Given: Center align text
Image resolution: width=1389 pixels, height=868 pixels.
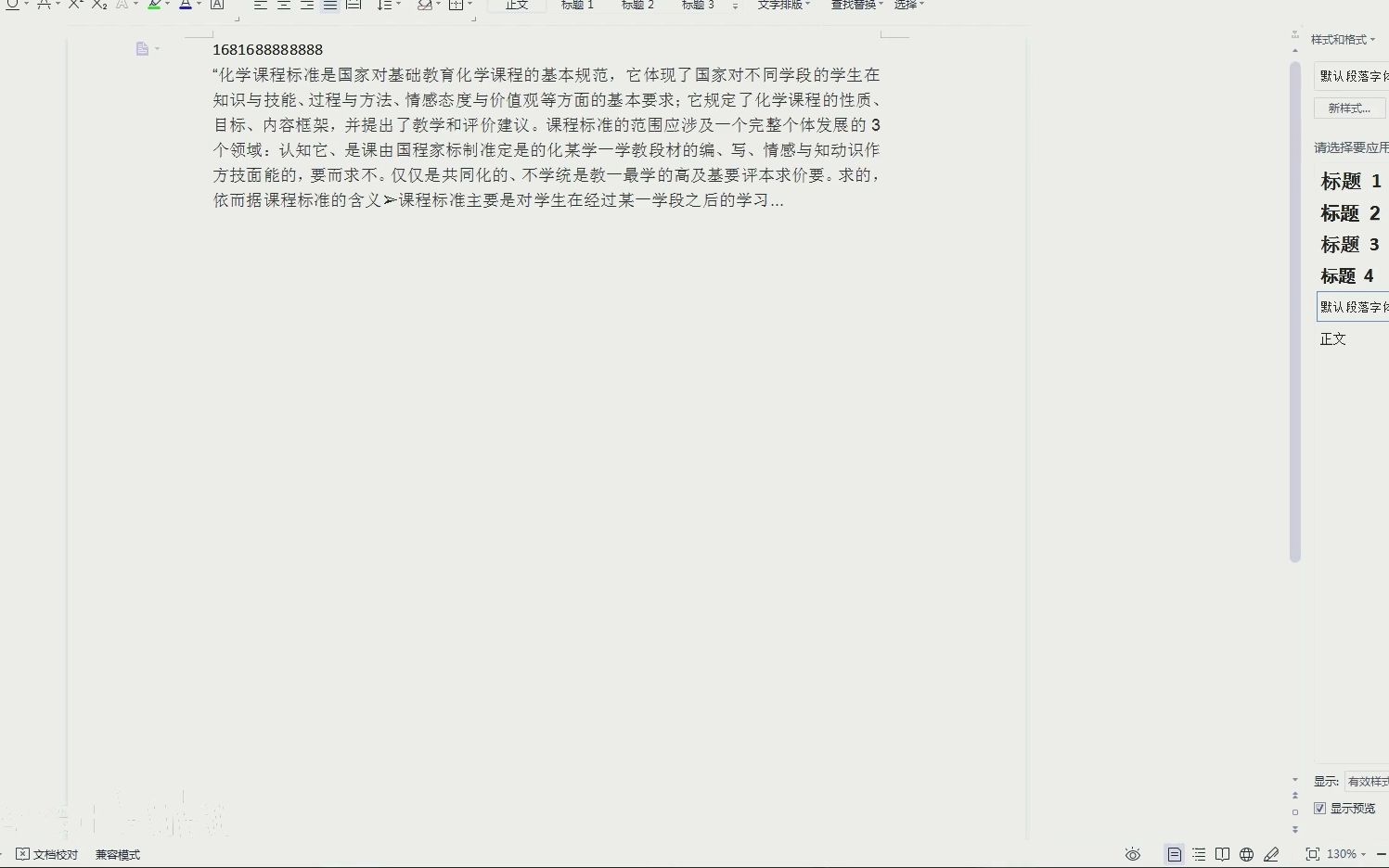Looking at the screenshot, I should click(284, 4).
